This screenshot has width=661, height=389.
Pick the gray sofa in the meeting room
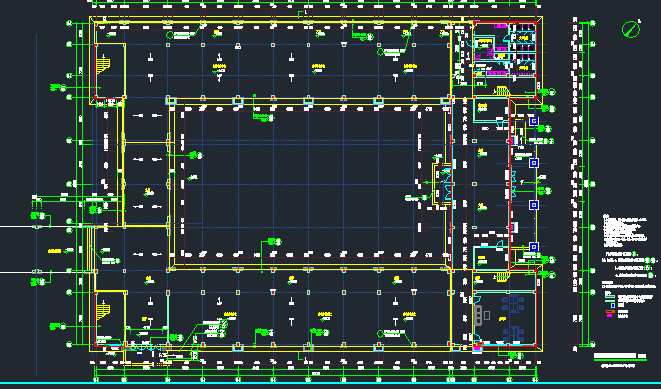click(478, 315)
